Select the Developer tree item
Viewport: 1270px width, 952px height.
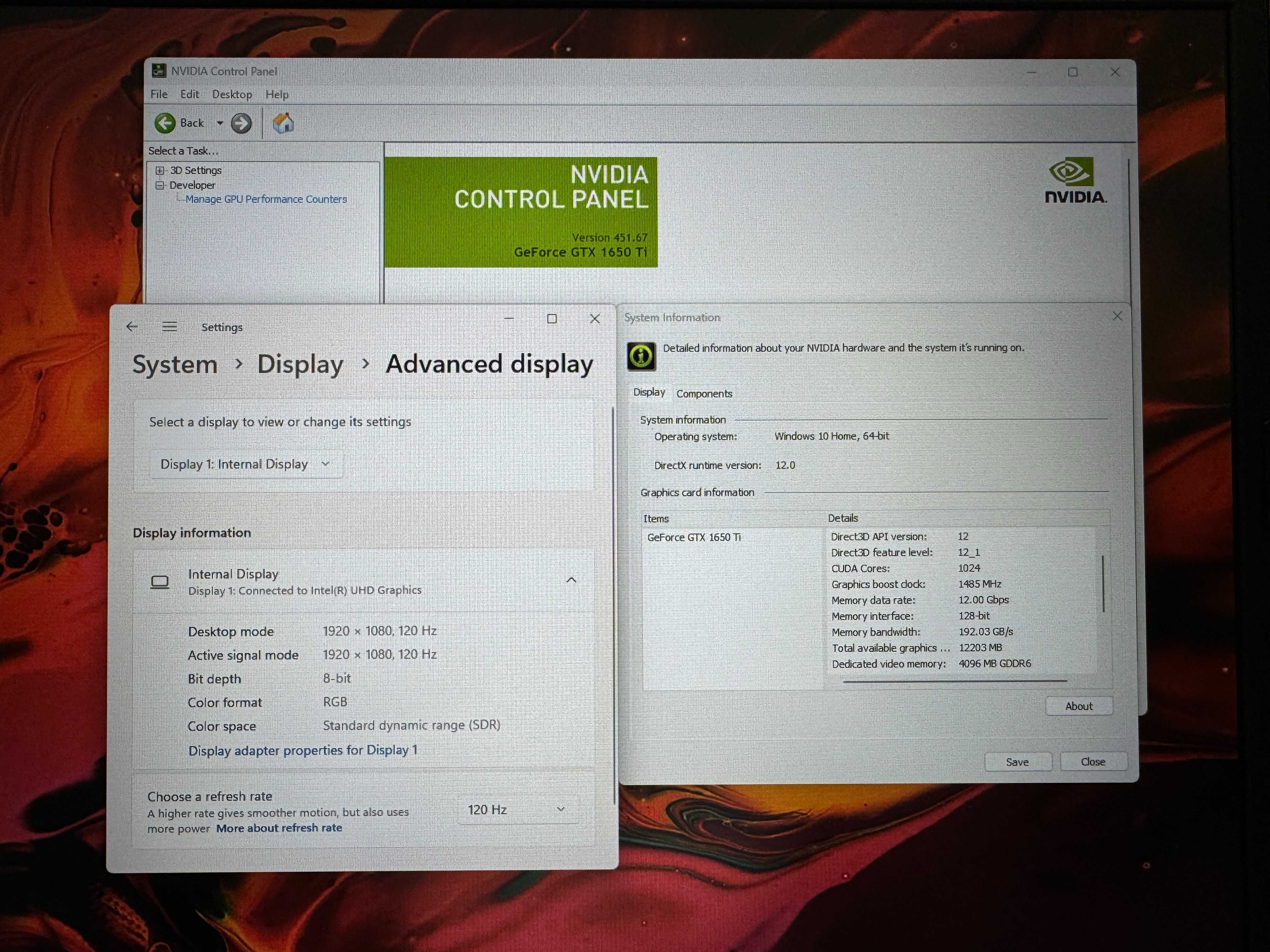coord(192,185)
